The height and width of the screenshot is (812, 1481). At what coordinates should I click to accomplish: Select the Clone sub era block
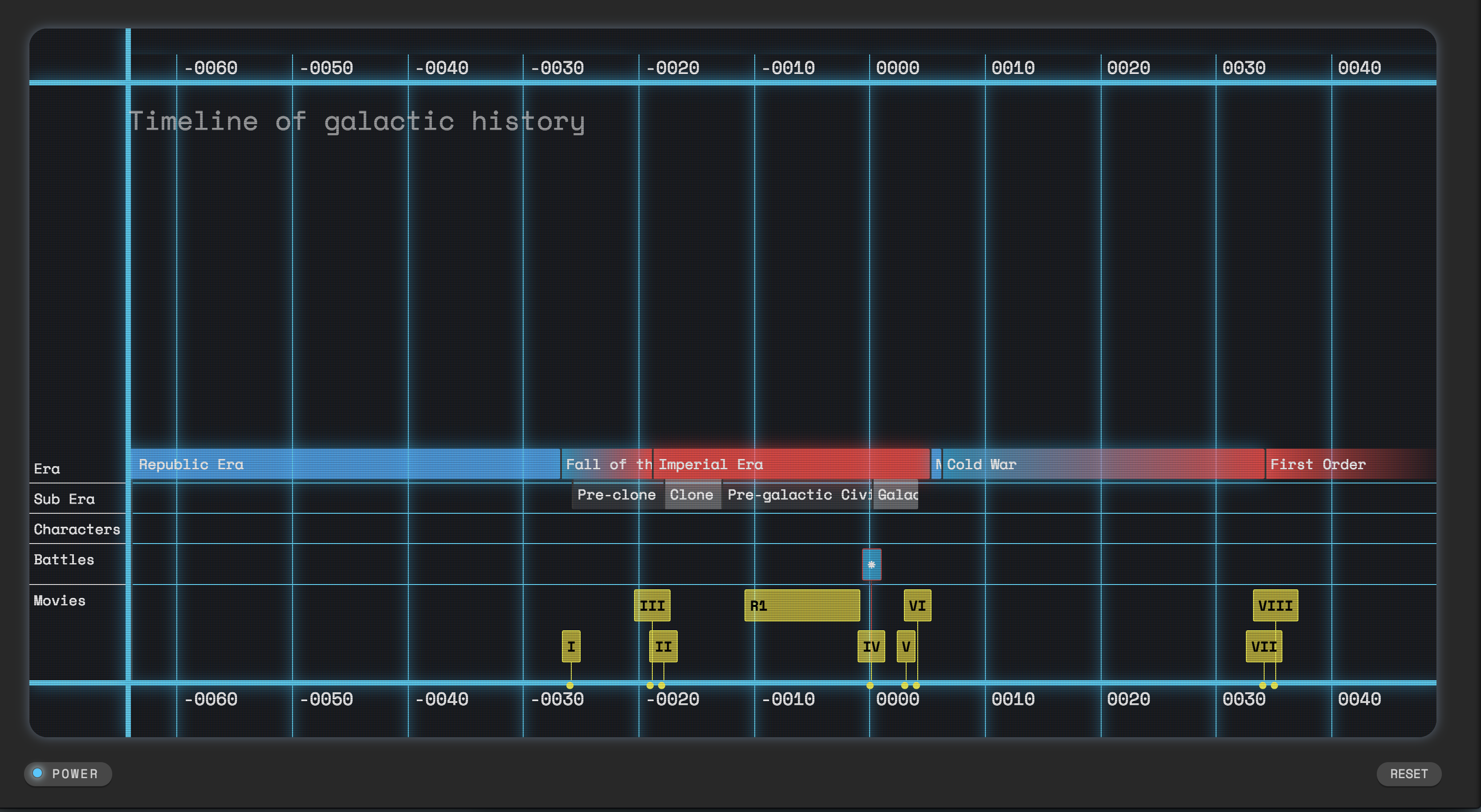coord(693,495)
